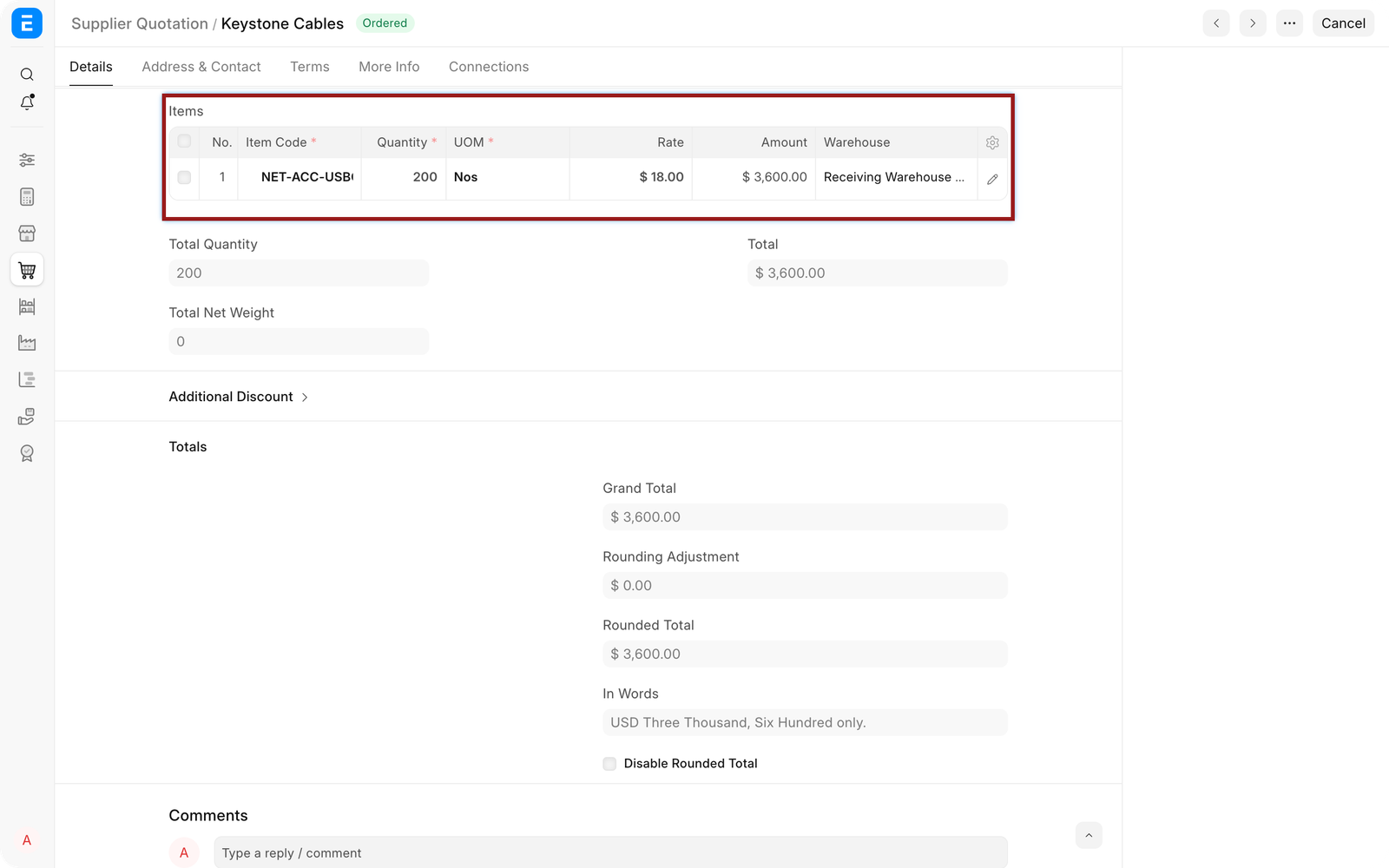Click the scroll-to-top chevron button

(x=1089, y=835)
